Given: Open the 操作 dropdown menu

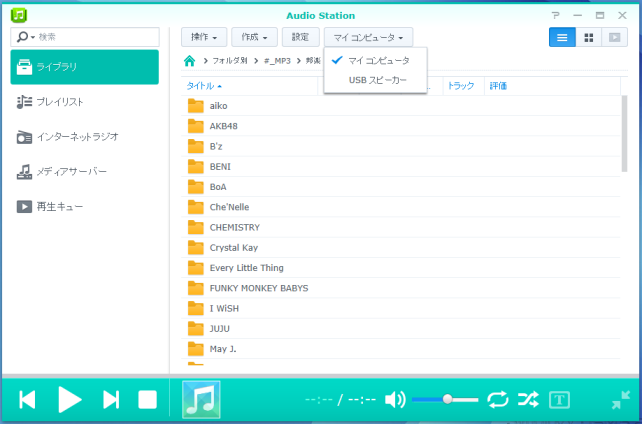Looking at the screenshot, I should click(x=204, y=37).
